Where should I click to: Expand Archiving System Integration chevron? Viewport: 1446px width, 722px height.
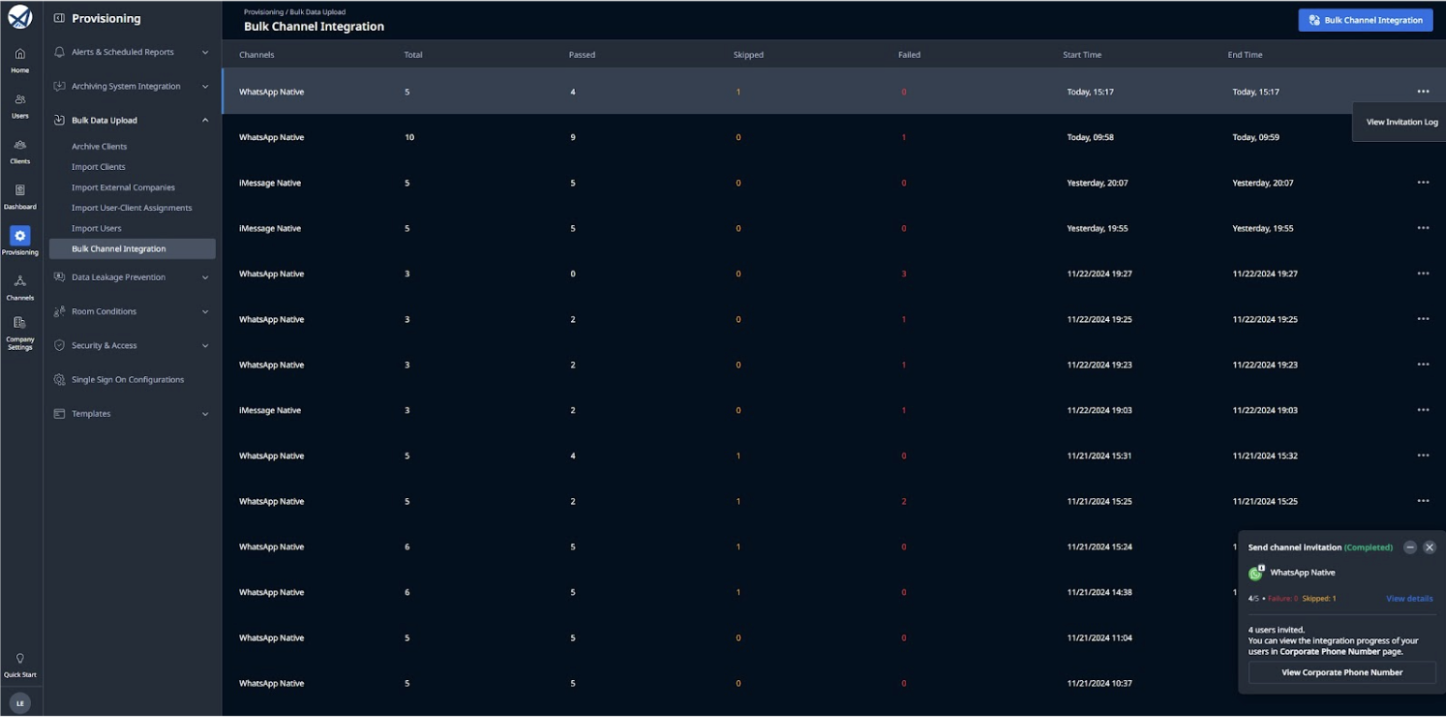click(205, 86)
